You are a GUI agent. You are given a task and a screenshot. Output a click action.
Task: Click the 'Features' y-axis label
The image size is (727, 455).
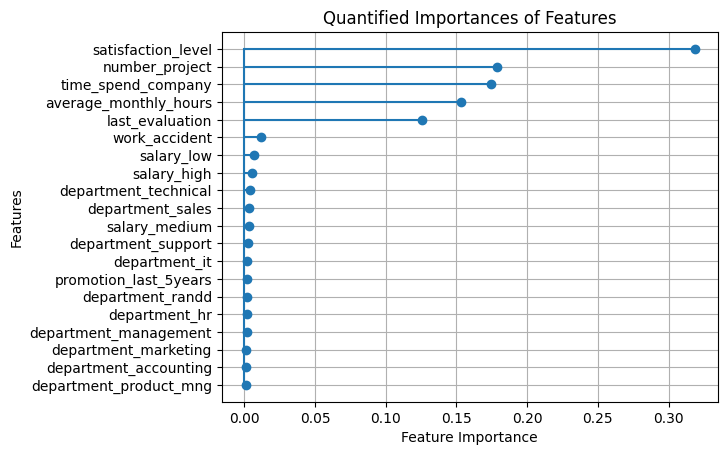click(x=17, y=217)
